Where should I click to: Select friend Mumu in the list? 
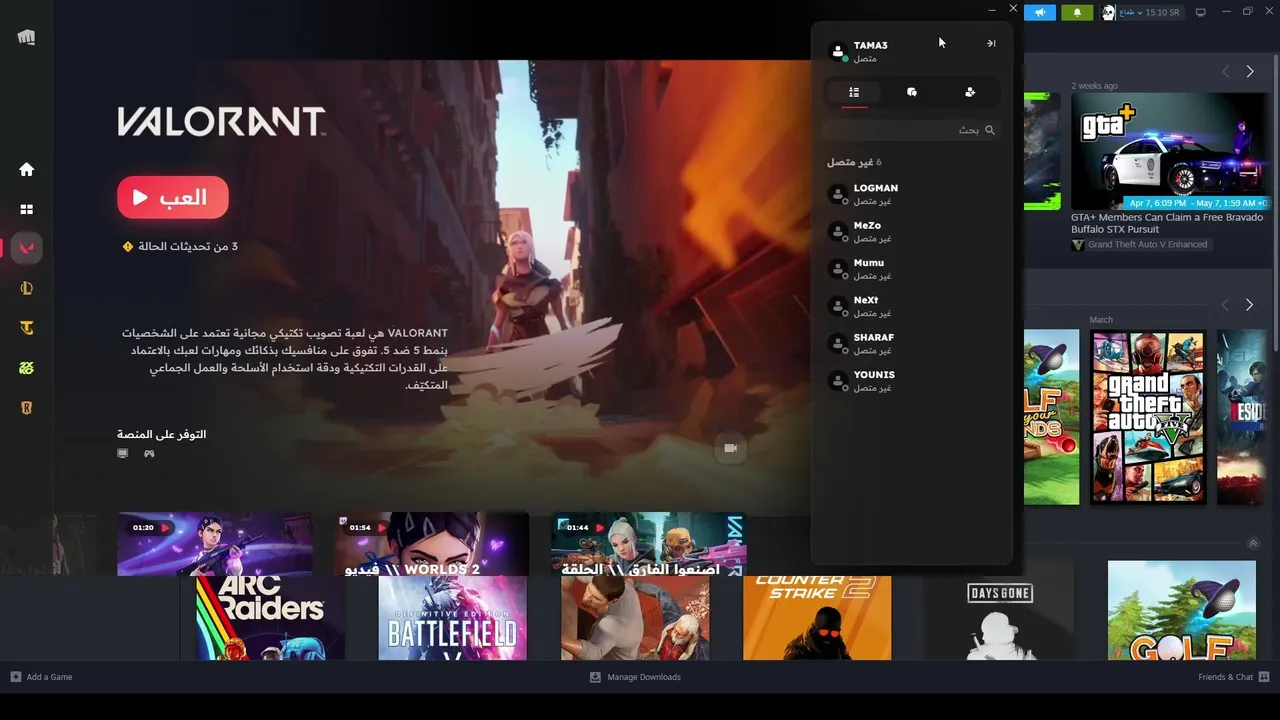(911, 269)
